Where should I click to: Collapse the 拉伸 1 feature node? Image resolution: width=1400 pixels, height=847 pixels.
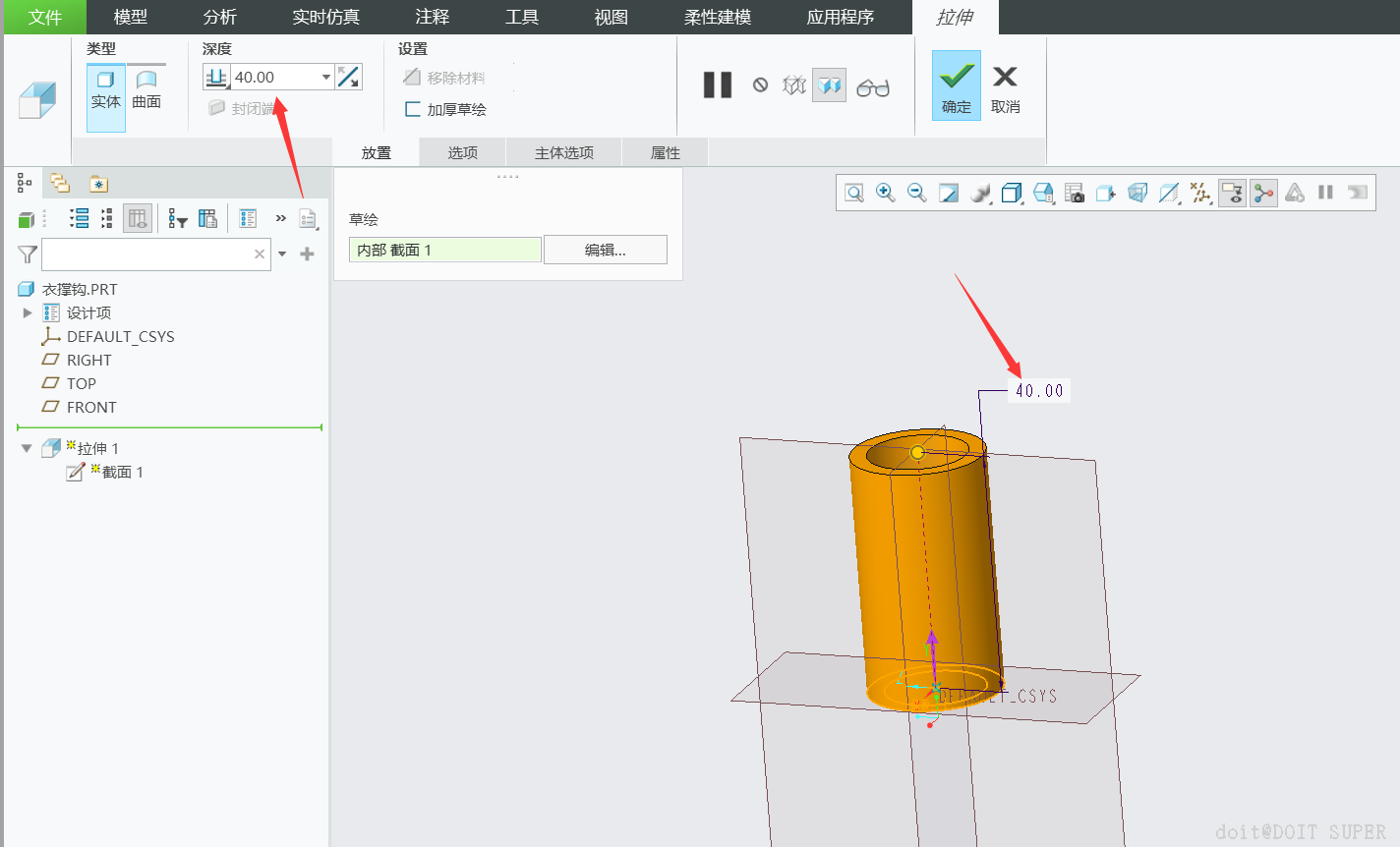27,448
